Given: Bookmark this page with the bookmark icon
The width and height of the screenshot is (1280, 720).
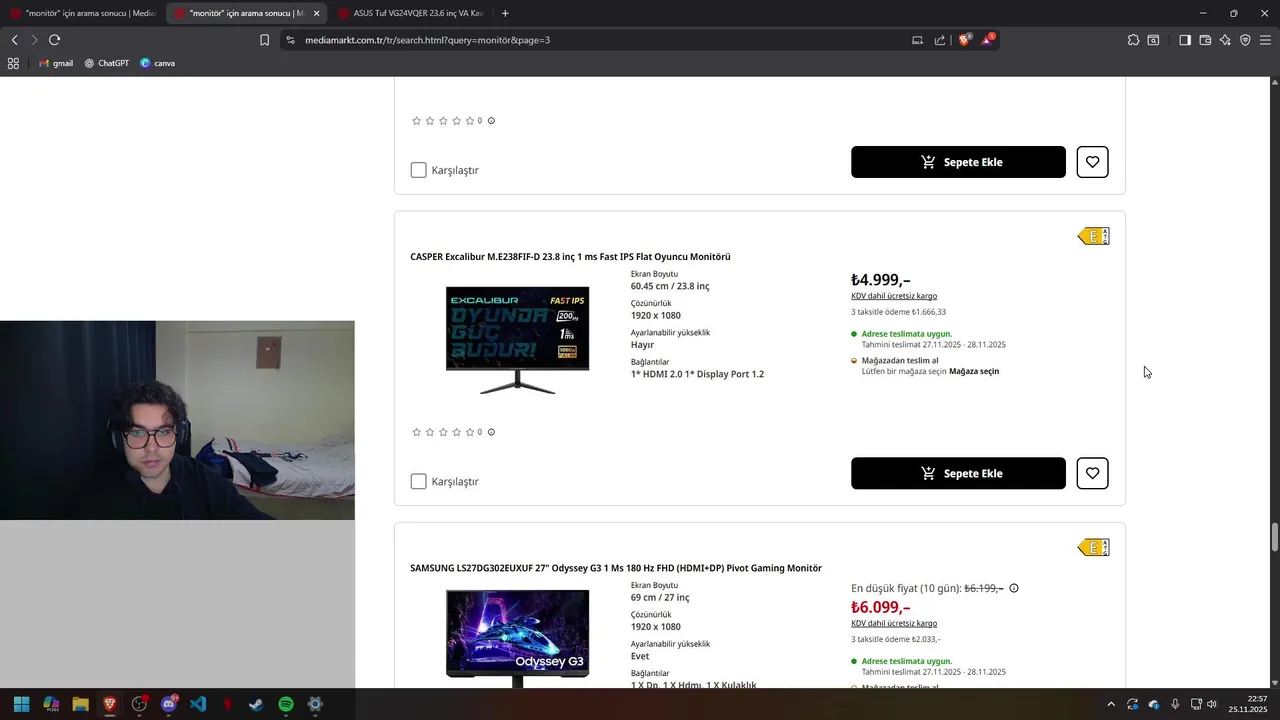Looking at the screenshot, I should pyautogui.click(x=264, y=40).
